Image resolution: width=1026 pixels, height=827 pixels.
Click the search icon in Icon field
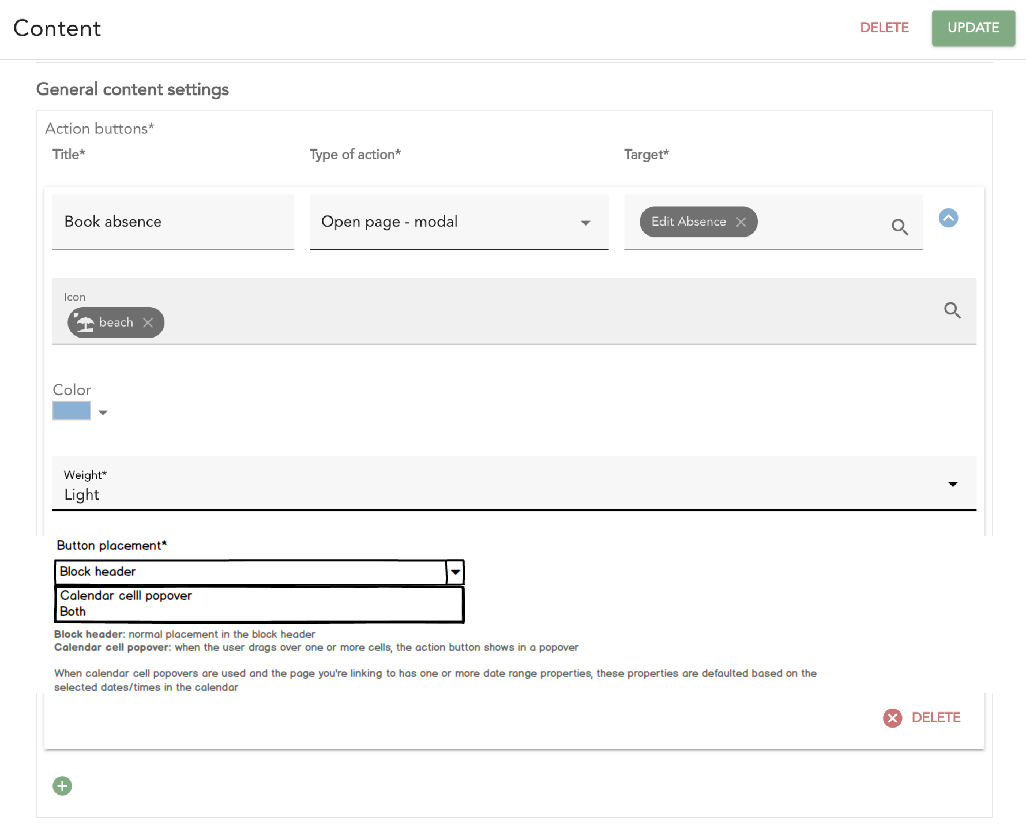[x=952, y=311]
